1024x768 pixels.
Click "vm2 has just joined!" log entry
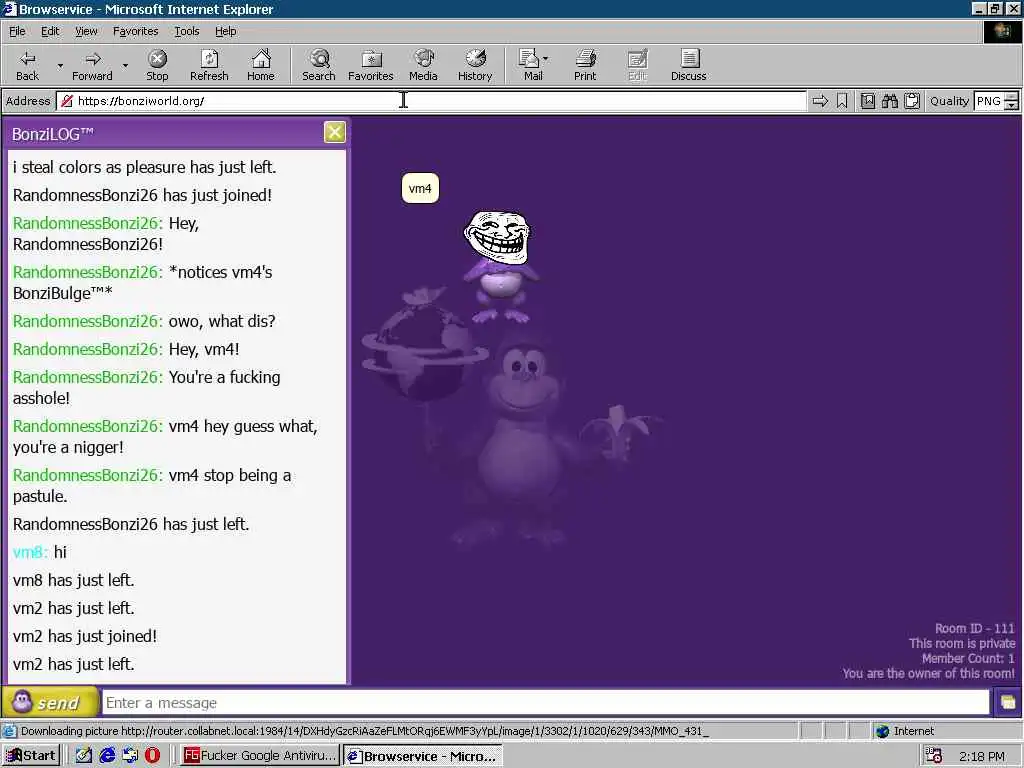click(85, 636)
